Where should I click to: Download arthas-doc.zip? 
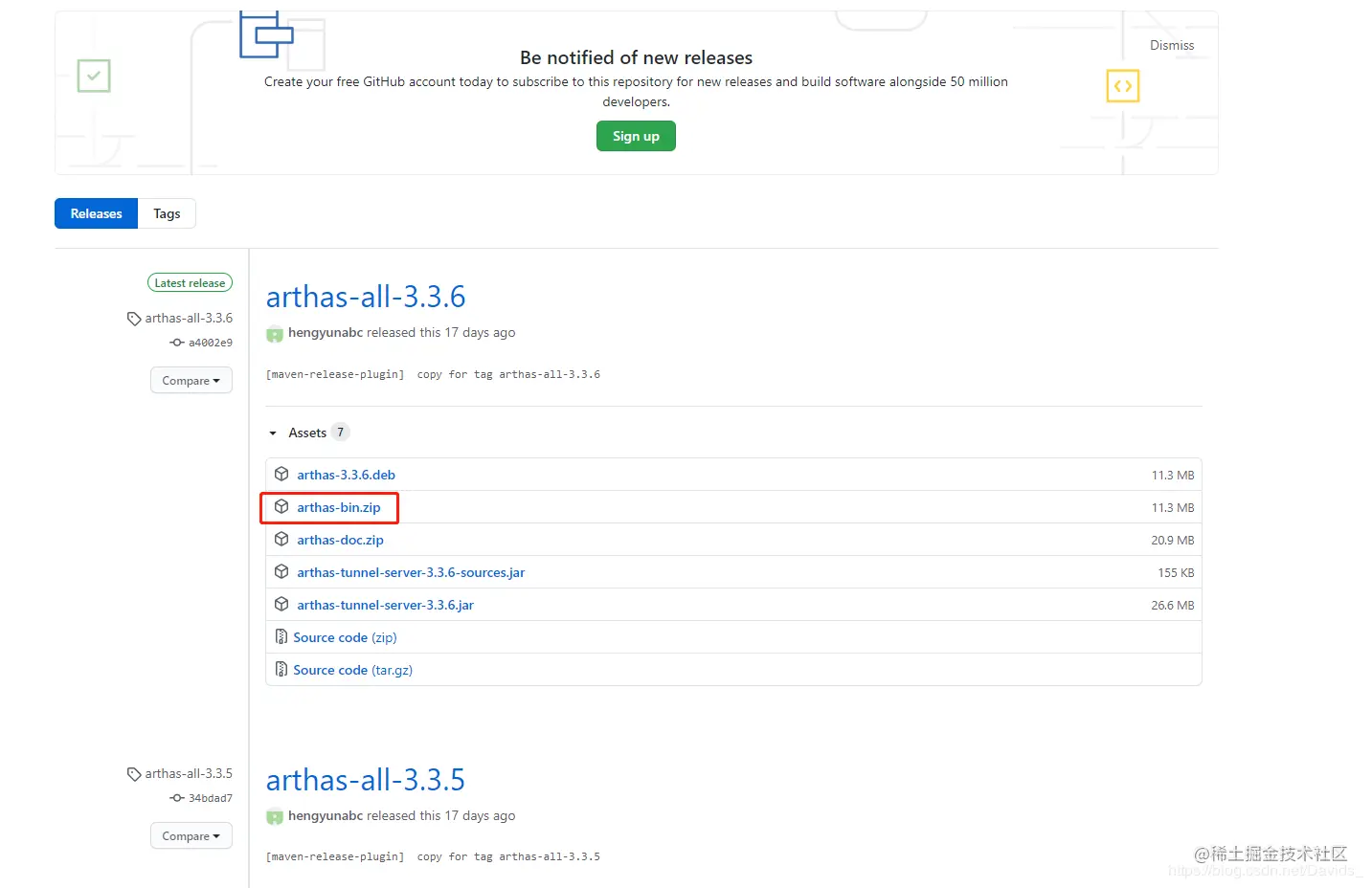pyautogui.click(x=340, y=540)
